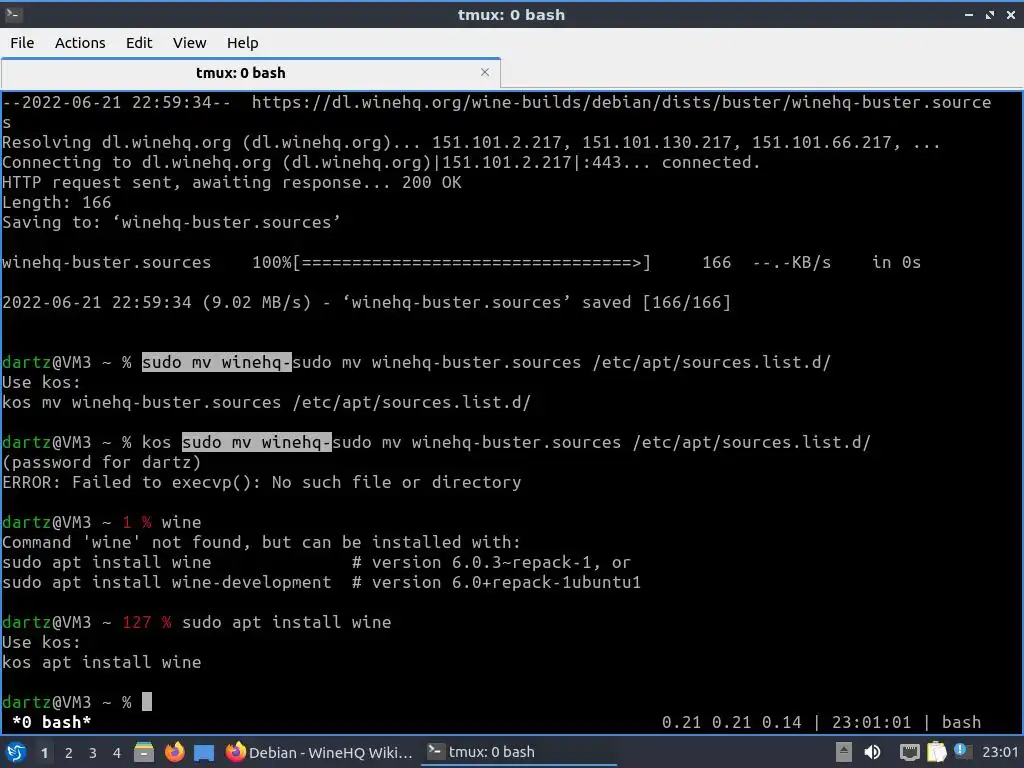Launch the file manager from taskbar
The width and height of the screenshot is (1024, 768).
tap(144, 752)
